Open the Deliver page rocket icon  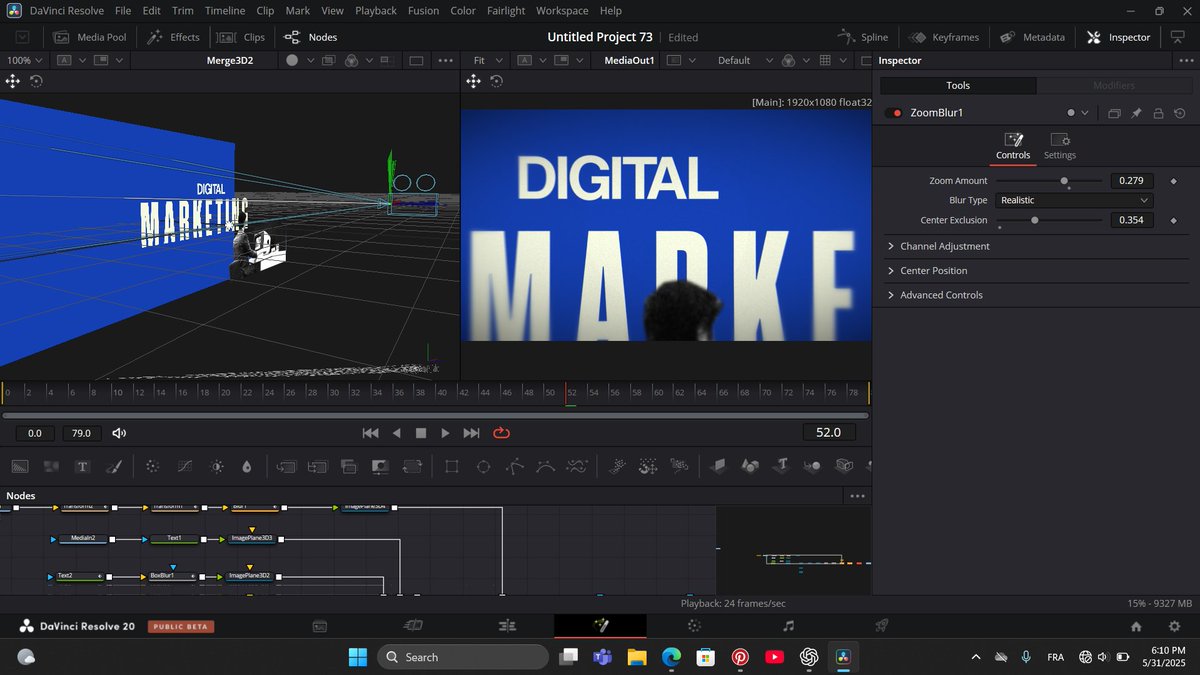pyautogui.click(x=882, y=626)
